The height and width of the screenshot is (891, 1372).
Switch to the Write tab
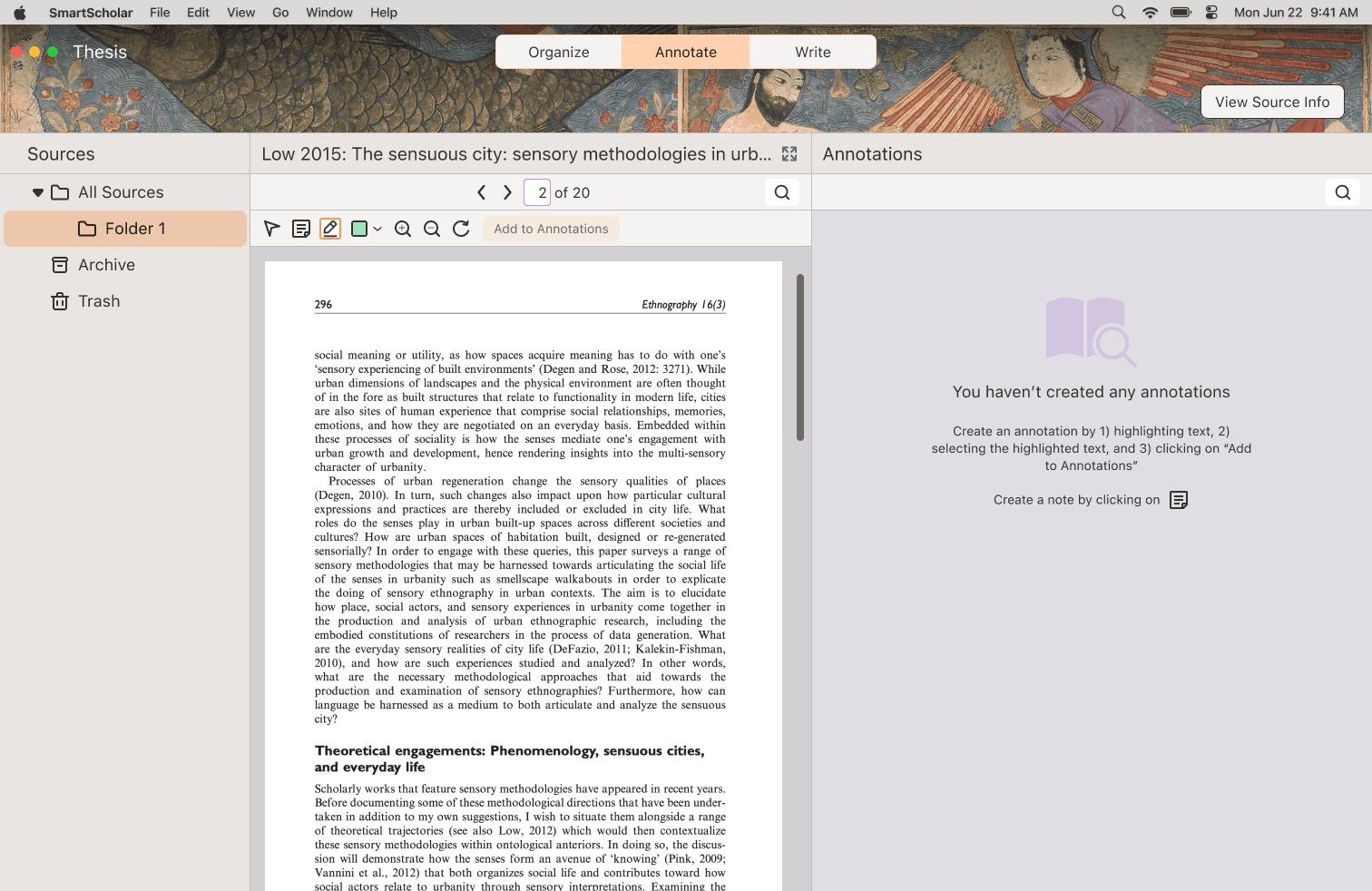[813, 52]
